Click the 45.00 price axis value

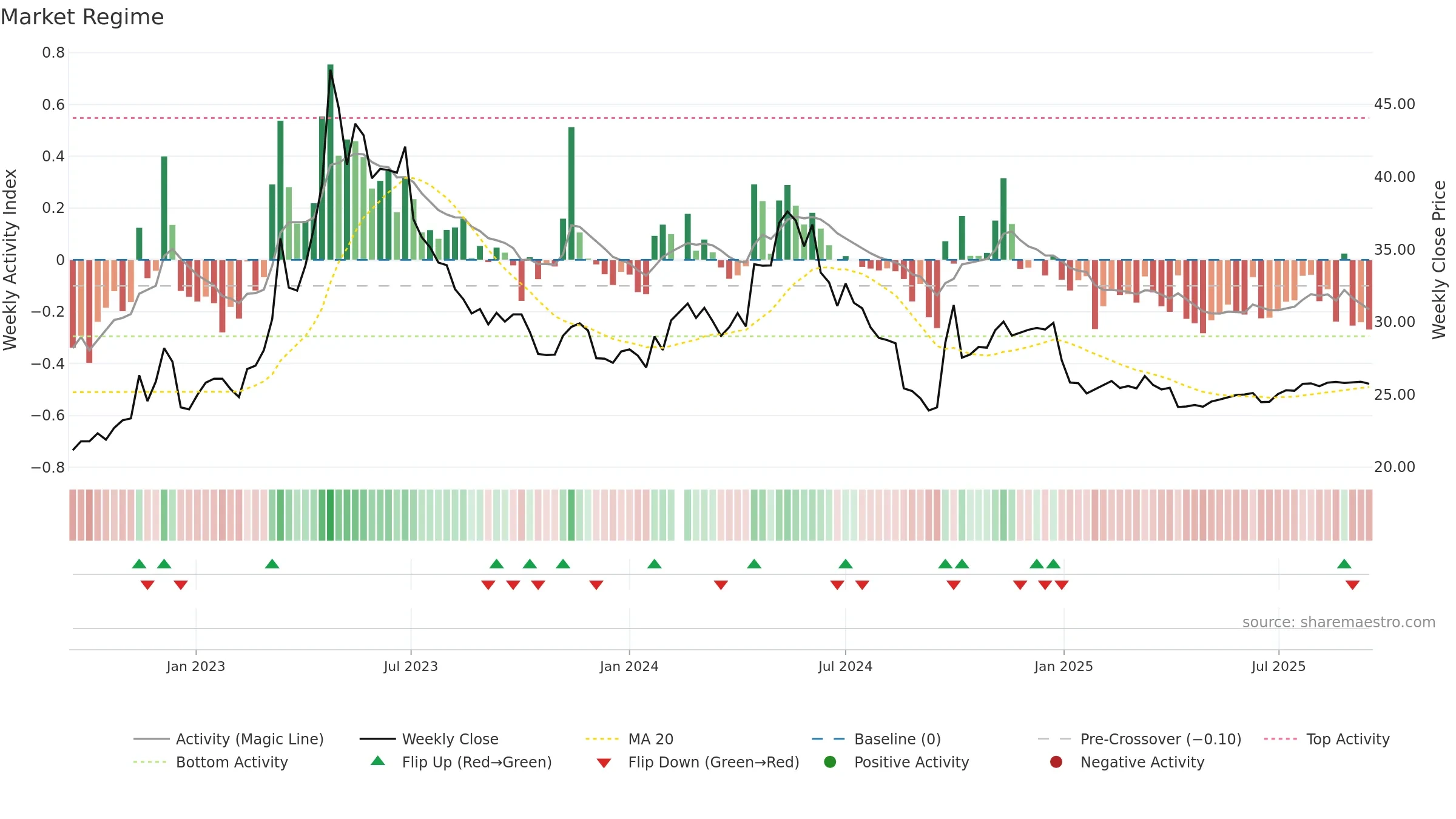click(1394, 104)
